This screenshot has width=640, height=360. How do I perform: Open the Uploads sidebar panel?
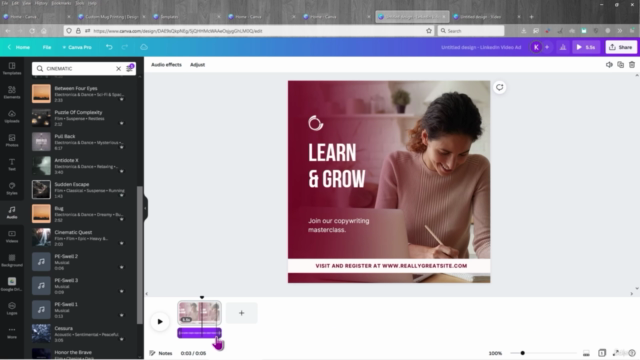point(12,116)
